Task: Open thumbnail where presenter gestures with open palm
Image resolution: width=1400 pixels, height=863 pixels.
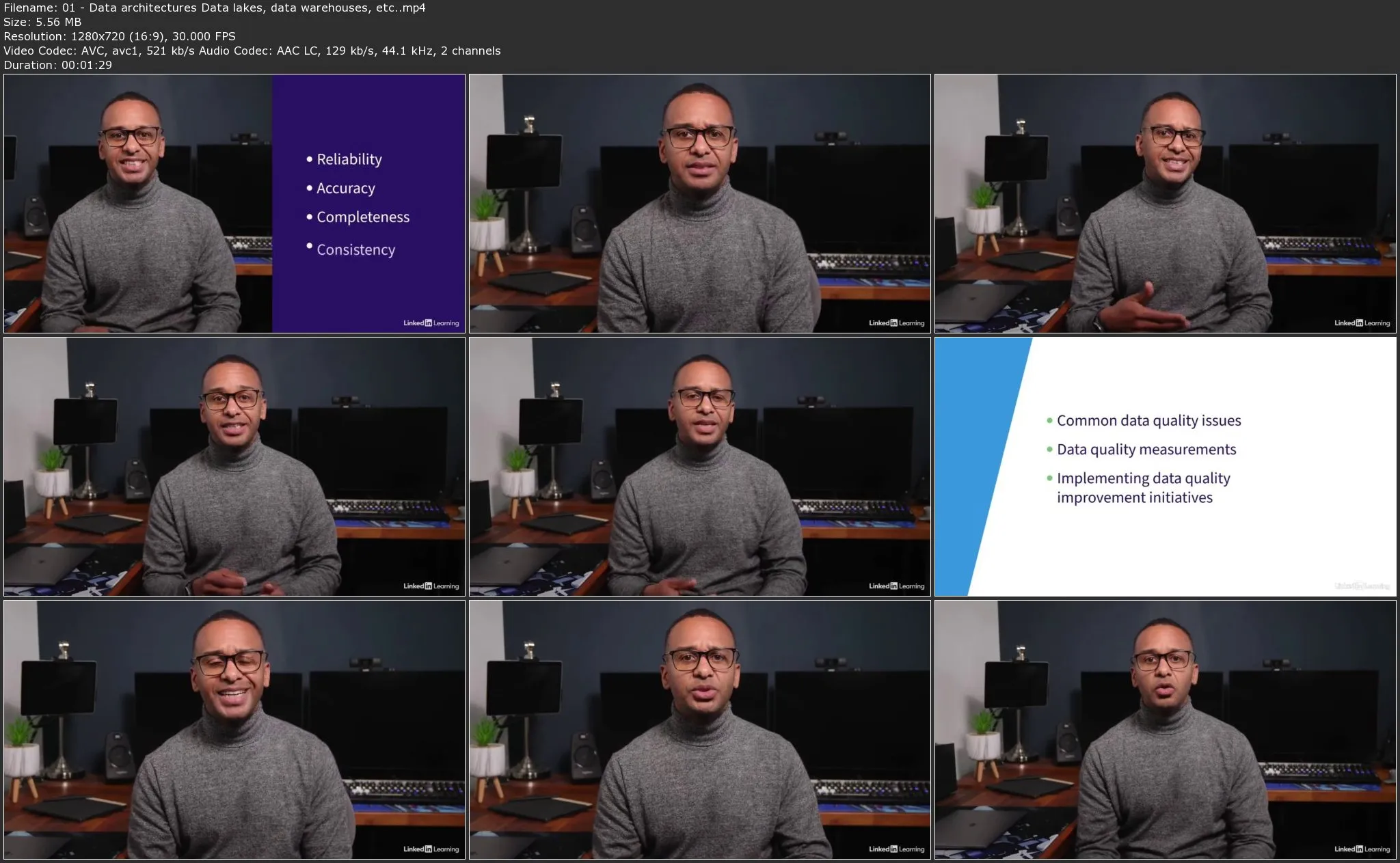Action: 1165,203
